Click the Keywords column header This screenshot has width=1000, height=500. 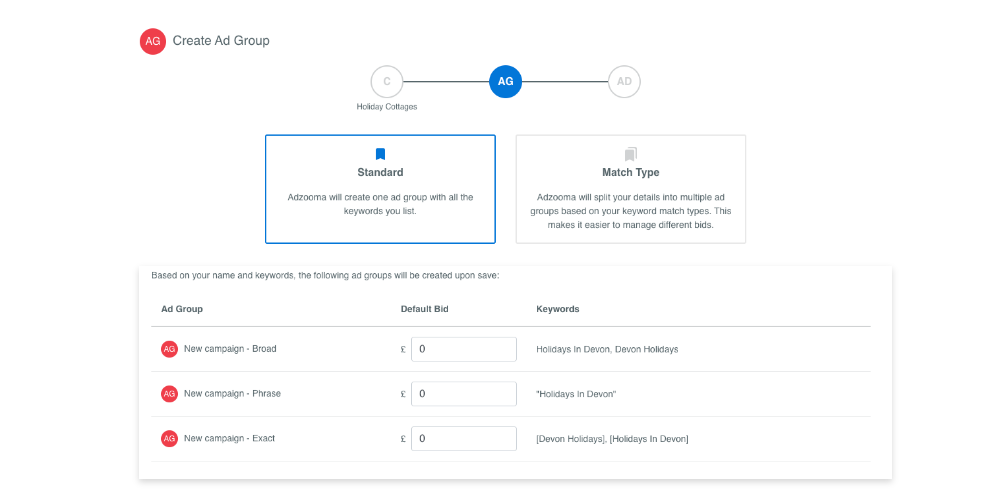(557, 309)
